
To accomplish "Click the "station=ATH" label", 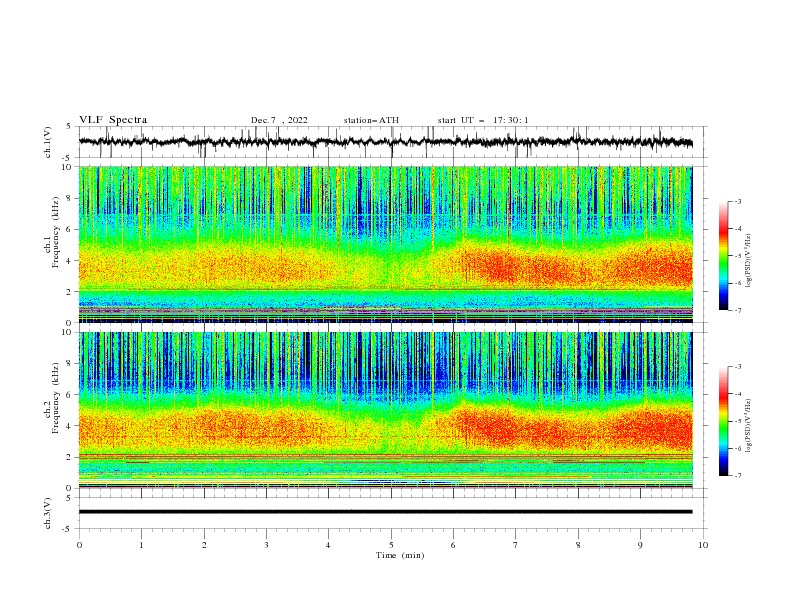I will 371,120.
